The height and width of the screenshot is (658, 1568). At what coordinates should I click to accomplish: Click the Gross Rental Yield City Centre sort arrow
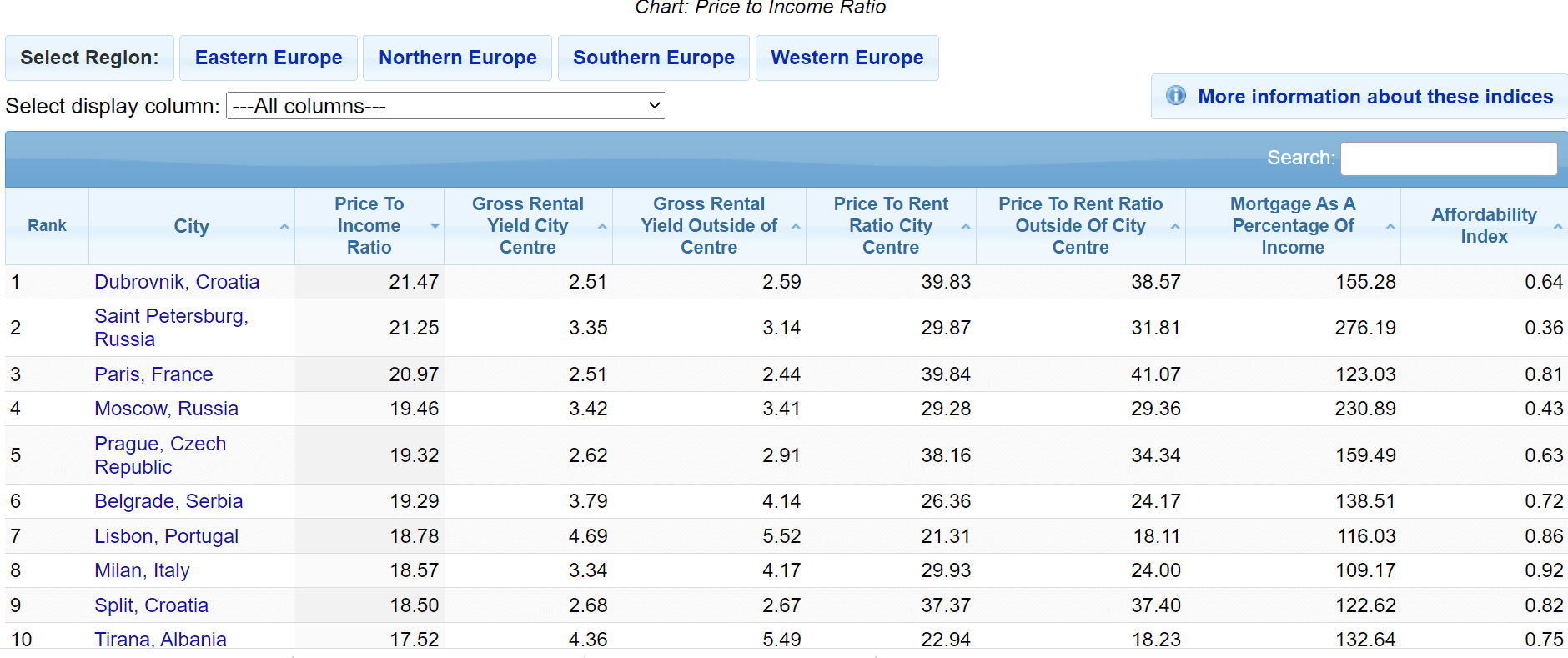(602, 227)
